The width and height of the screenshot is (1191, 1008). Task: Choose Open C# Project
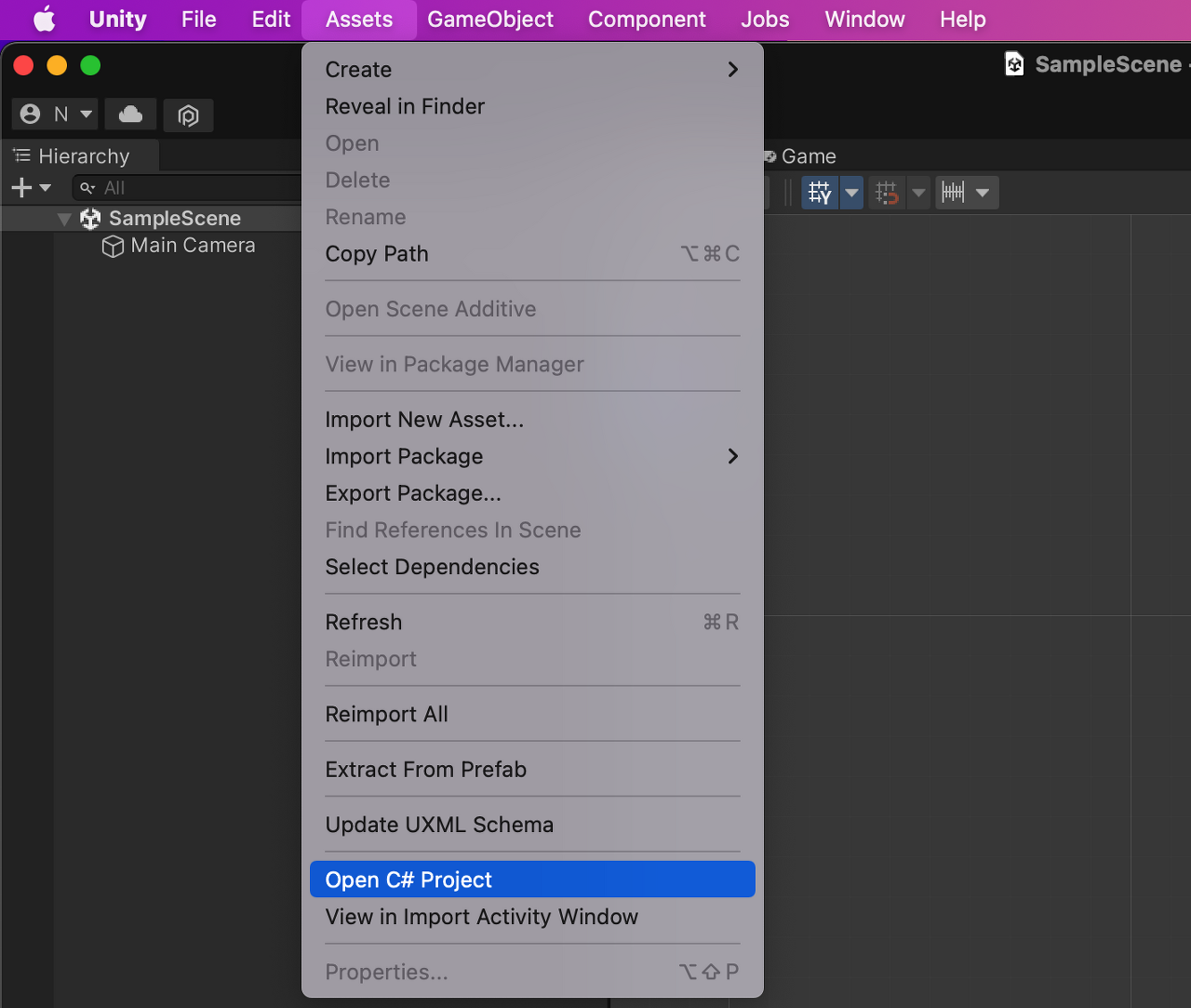(532, 880)
